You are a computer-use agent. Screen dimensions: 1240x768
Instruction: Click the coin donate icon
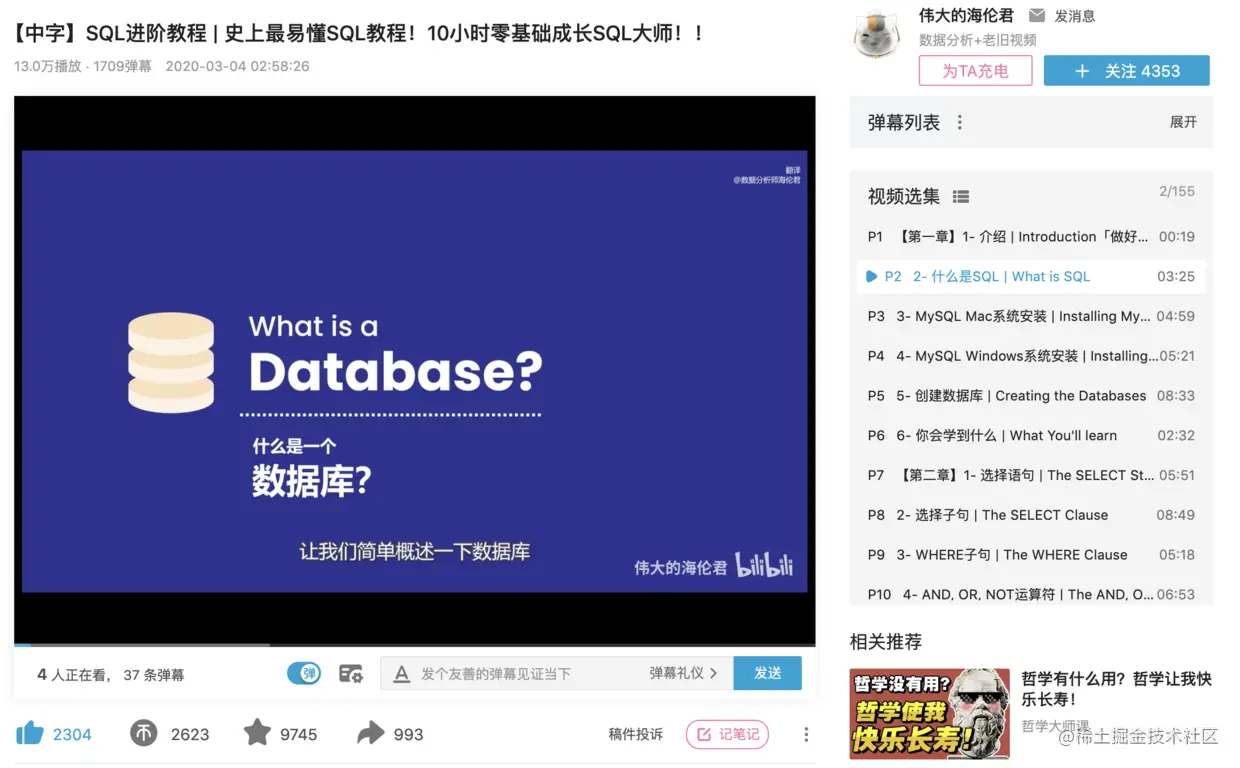click(144, 733)
